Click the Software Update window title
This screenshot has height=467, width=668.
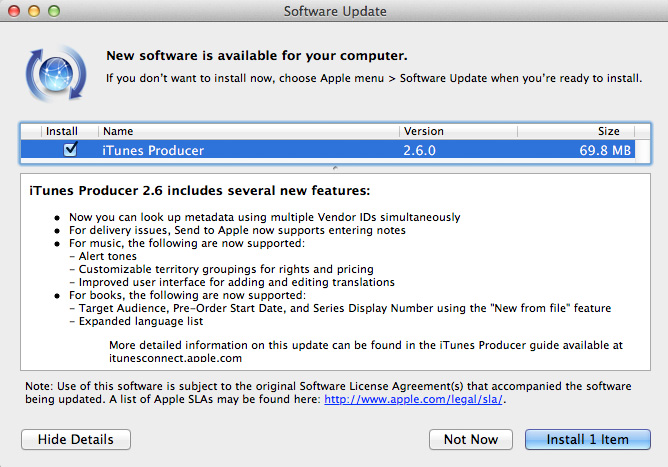coord(335,11)
